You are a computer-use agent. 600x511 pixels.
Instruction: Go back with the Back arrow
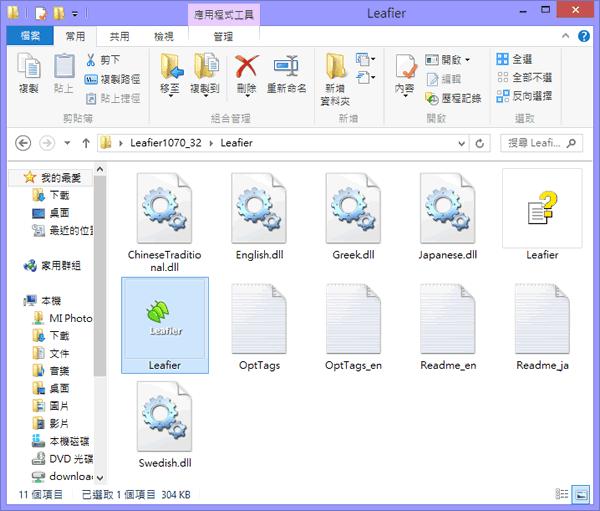pos(23,143)
